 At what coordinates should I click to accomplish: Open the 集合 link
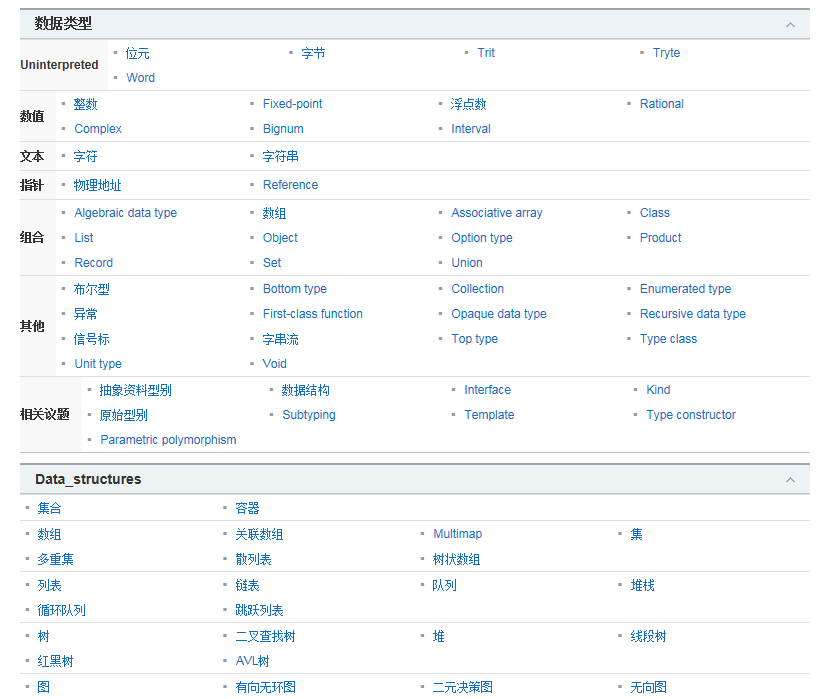point(50,509)
